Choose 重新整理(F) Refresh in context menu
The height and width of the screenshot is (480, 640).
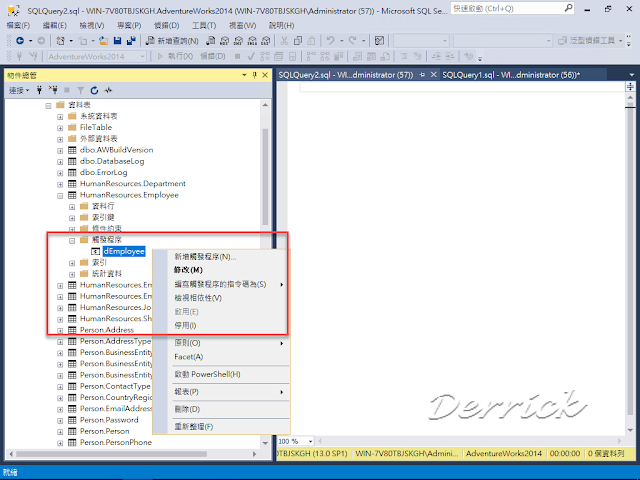[x=221, y=427]
